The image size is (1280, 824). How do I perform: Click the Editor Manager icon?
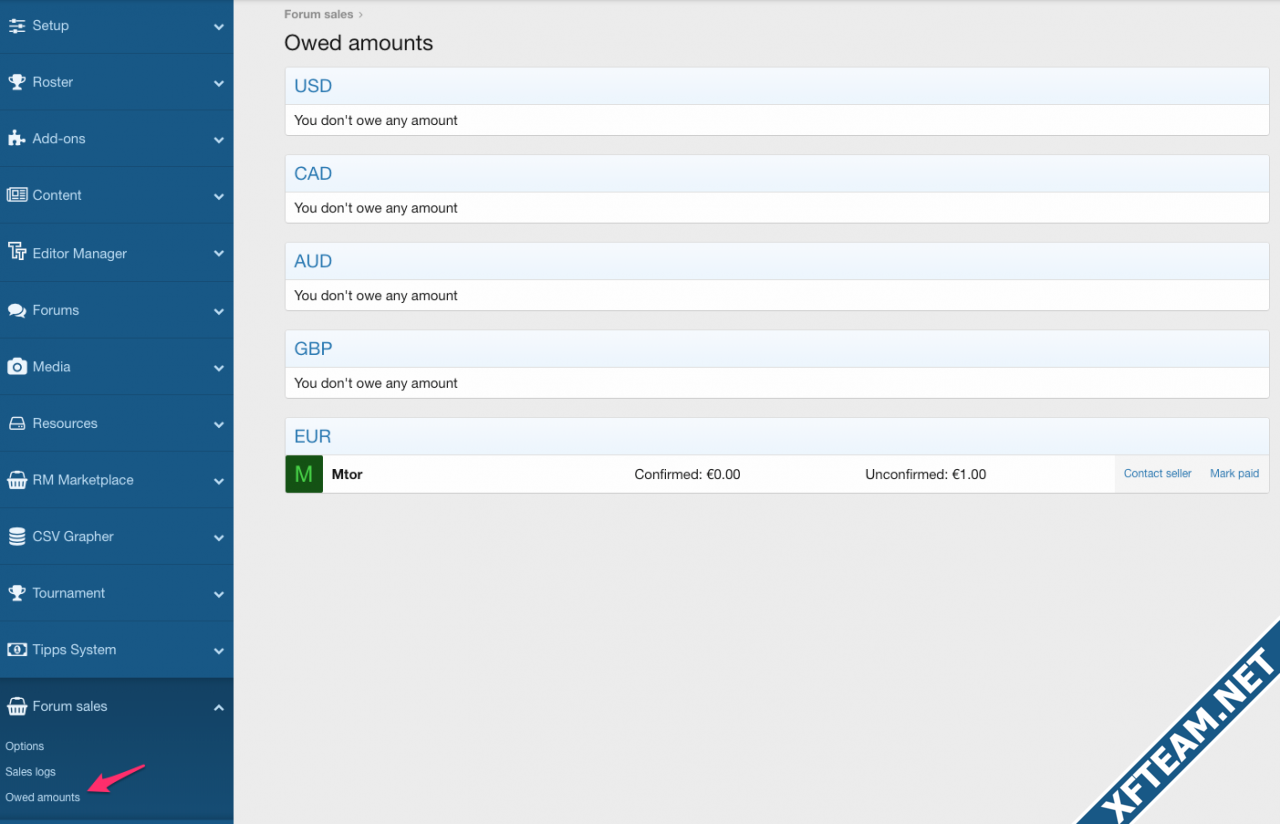click(x=17, y=252)
